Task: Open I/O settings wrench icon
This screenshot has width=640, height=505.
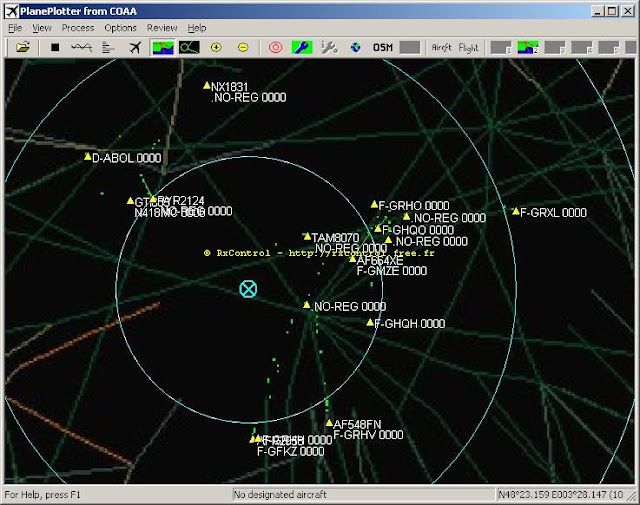Action: [329, 48]
